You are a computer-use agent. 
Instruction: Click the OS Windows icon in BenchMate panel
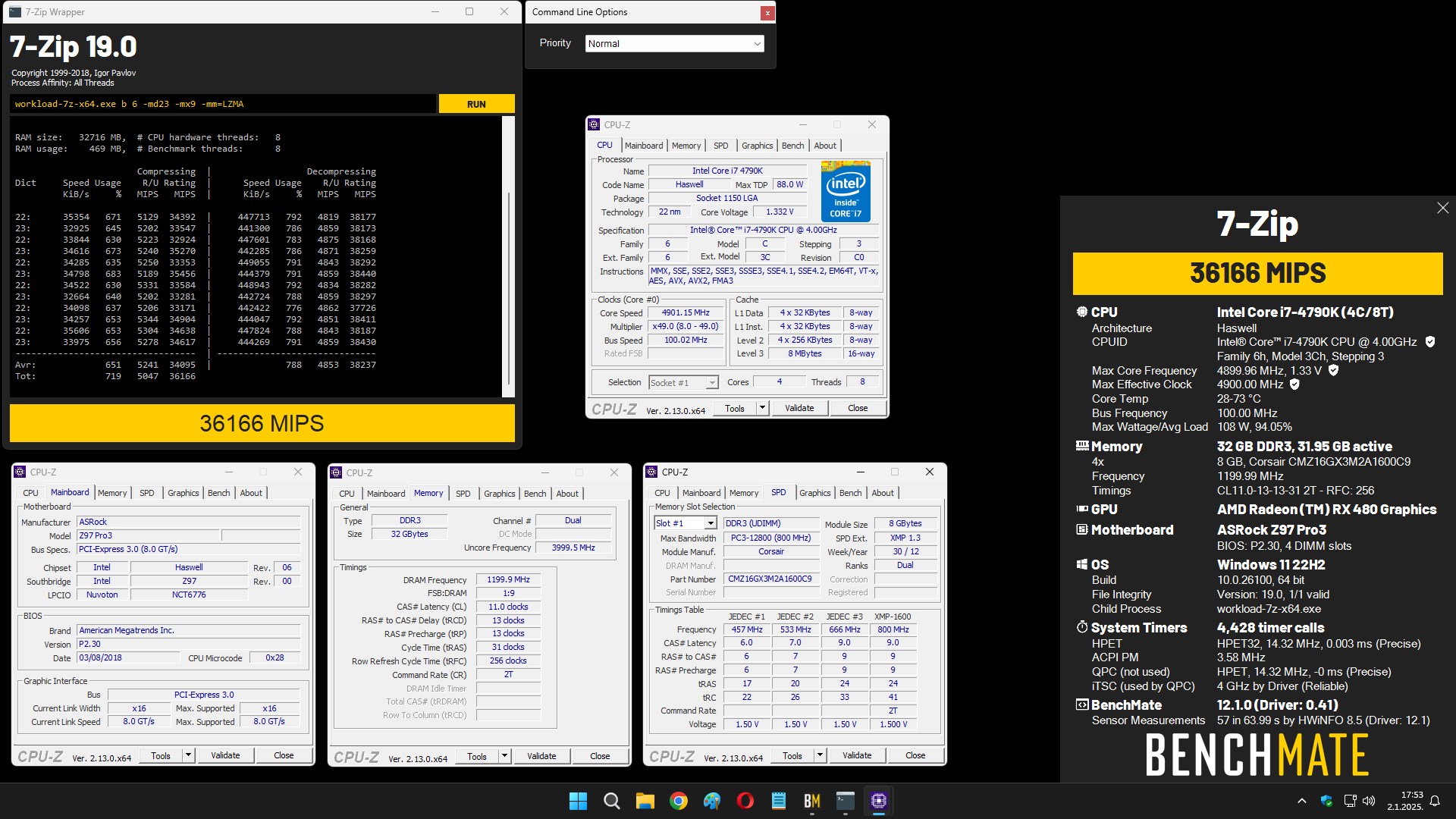(1082, 564)
